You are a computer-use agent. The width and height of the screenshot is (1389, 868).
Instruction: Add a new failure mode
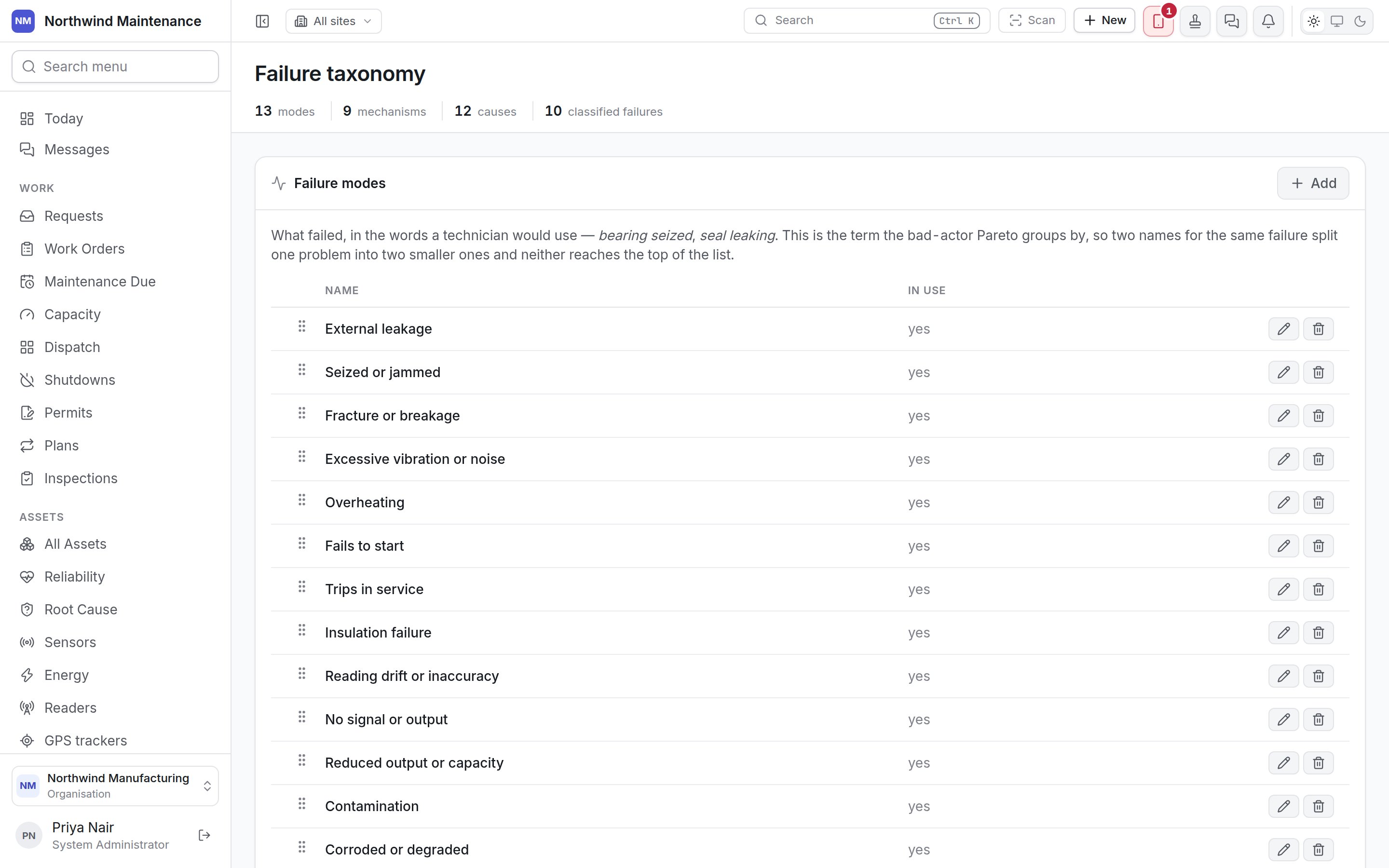pos(1313,183)
